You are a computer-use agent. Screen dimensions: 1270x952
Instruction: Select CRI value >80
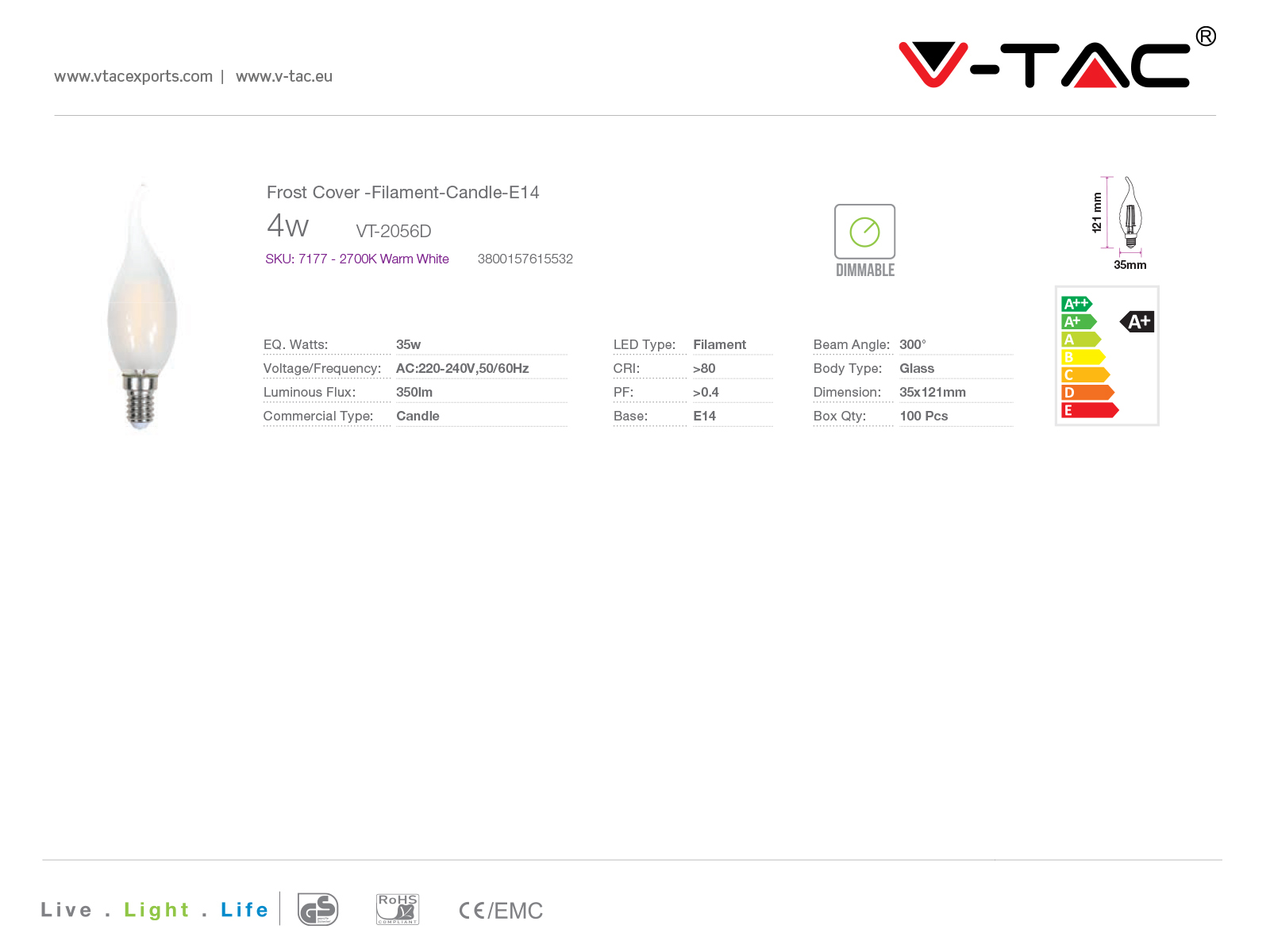point(704,368)
